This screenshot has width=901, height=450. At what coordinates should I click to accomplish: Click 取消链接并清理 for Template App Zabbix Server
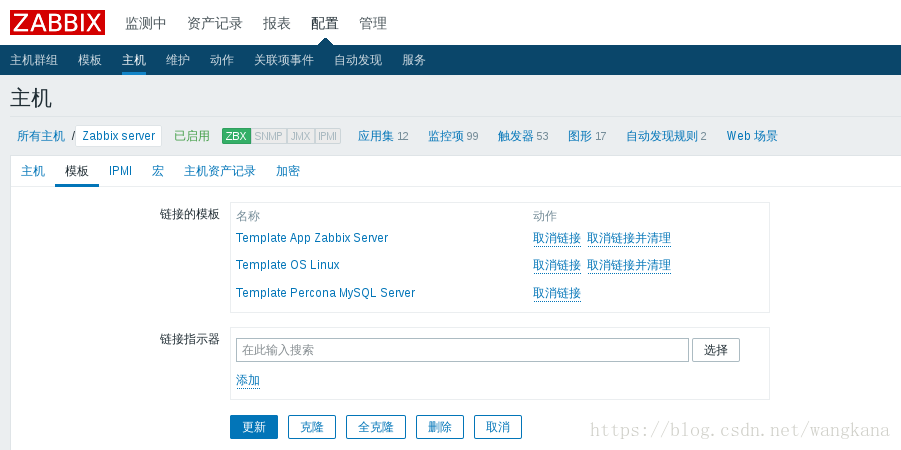coord(629,238)
